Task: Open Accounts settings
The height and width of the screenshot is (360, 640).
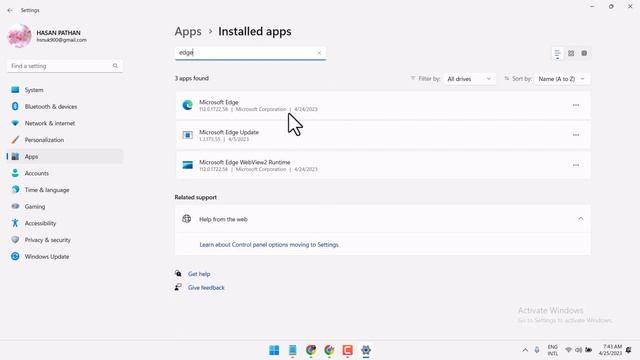Action: point(64,173)
